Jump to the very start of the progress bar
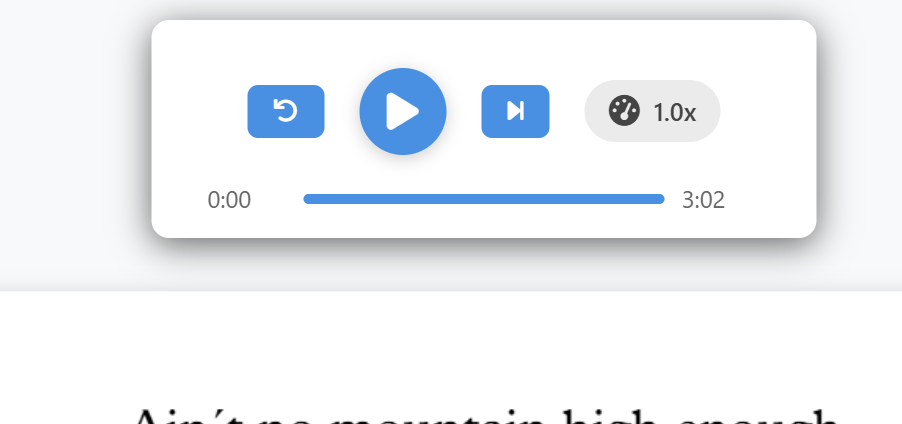 click(x=305, y=199)
